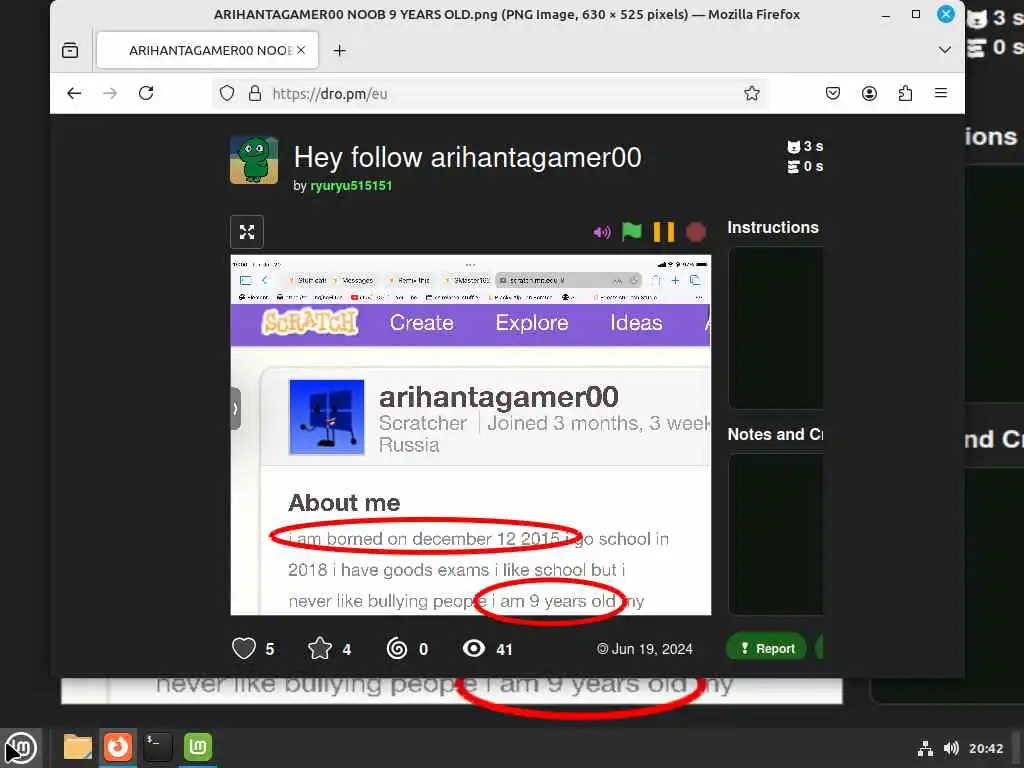Open author link ryuryu515151
Image resolution: width=1024 pixels, height=768 pixels.
click(x=351, y=185)
